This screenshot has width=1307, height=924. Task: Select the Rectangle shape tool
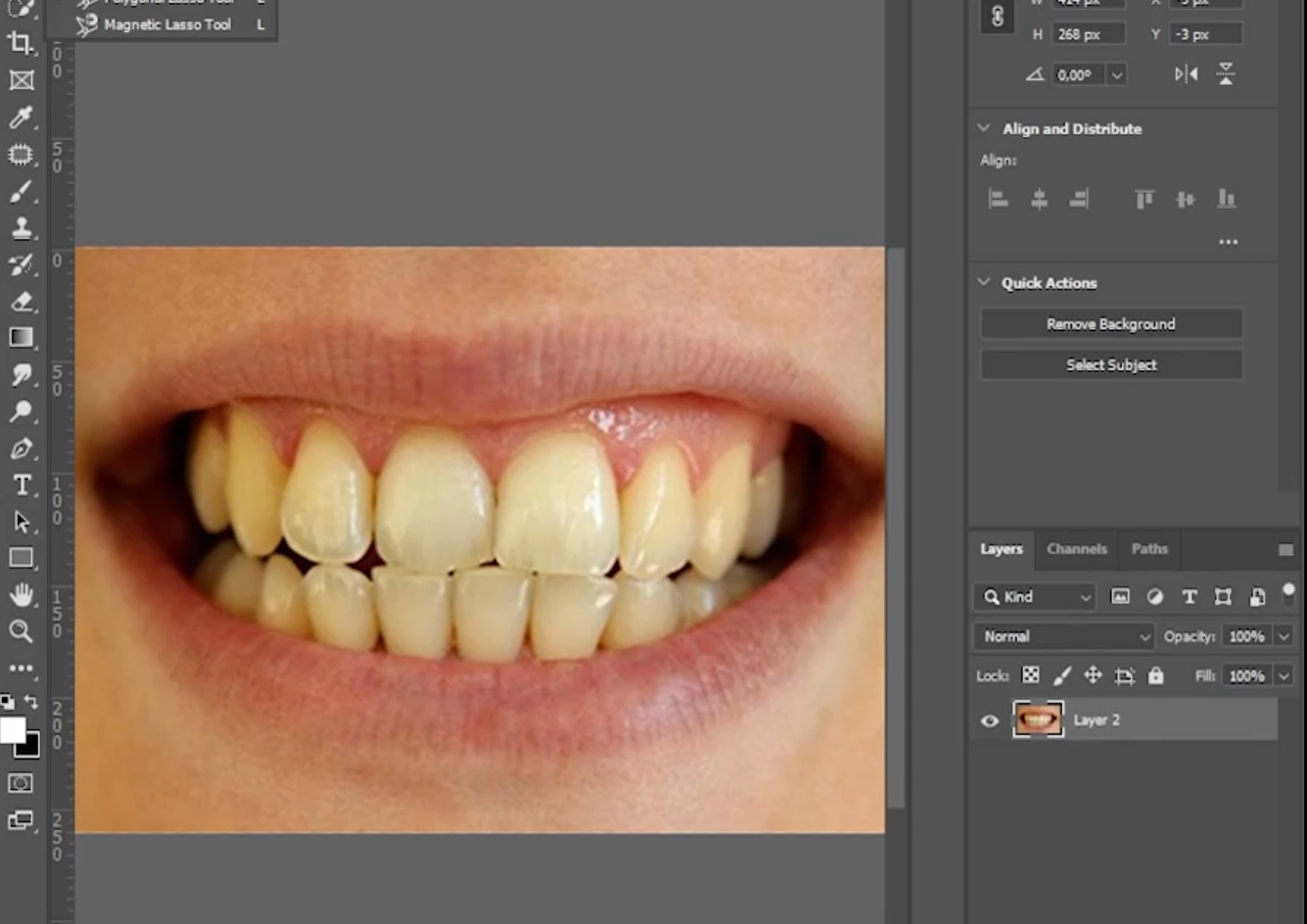(21, 559)
